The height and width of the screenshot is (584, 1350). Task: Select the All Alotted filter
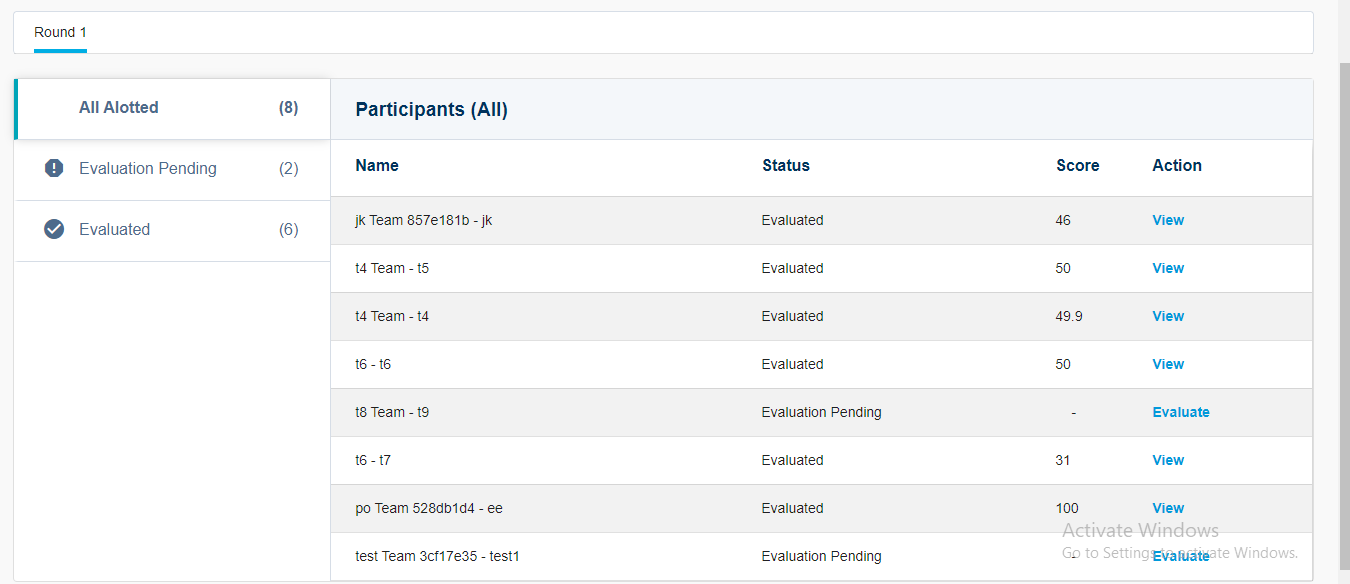click(118, 108)
